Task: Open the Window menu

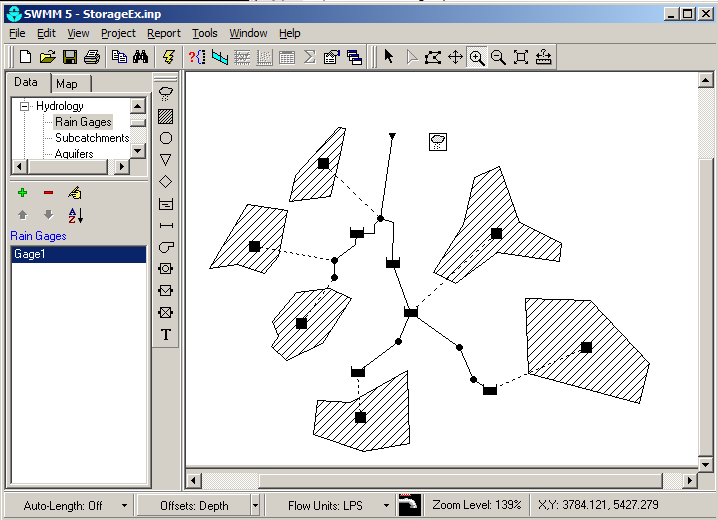Action: (248, 33)
